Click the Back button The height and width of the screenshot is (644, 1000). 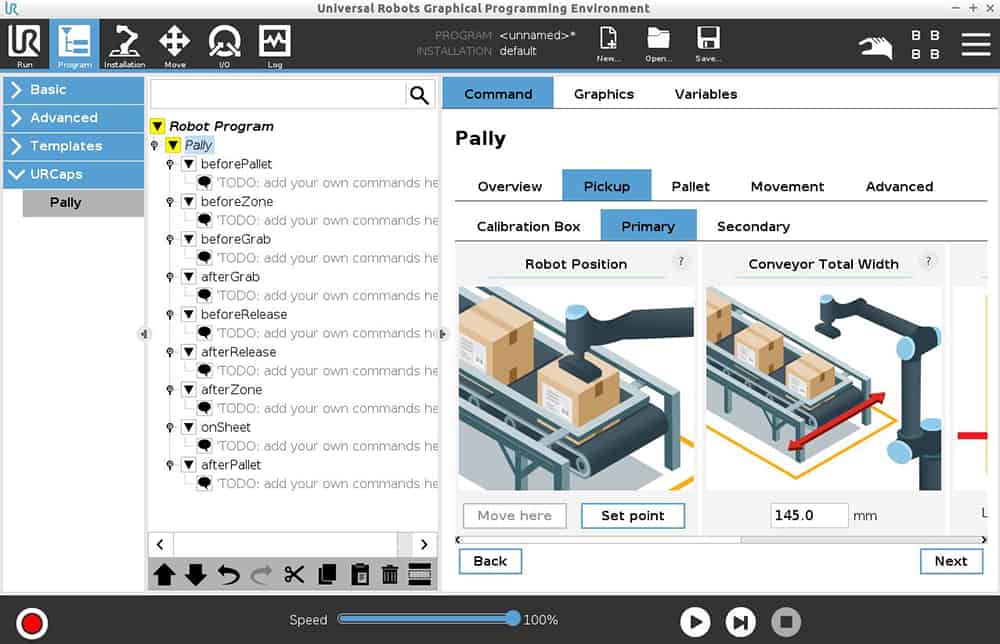click(490, 561)
